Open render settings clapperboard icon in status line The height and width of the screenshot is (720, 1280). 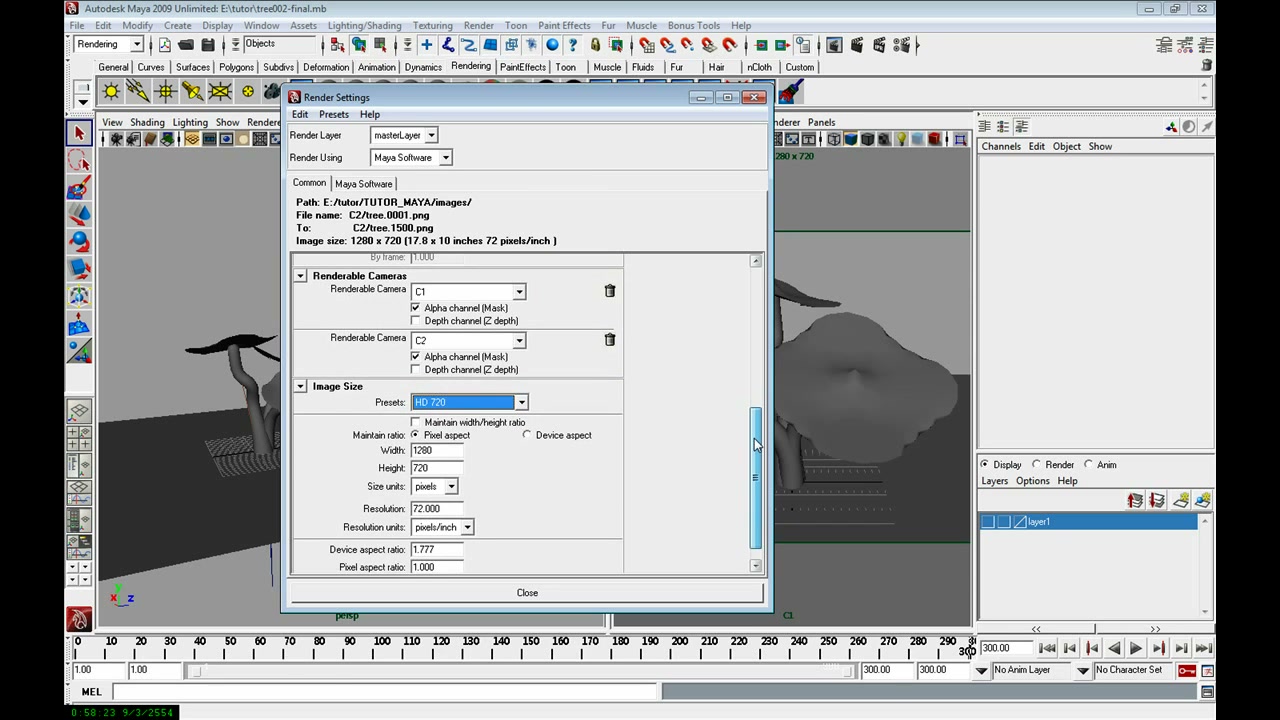pos(902,45)
